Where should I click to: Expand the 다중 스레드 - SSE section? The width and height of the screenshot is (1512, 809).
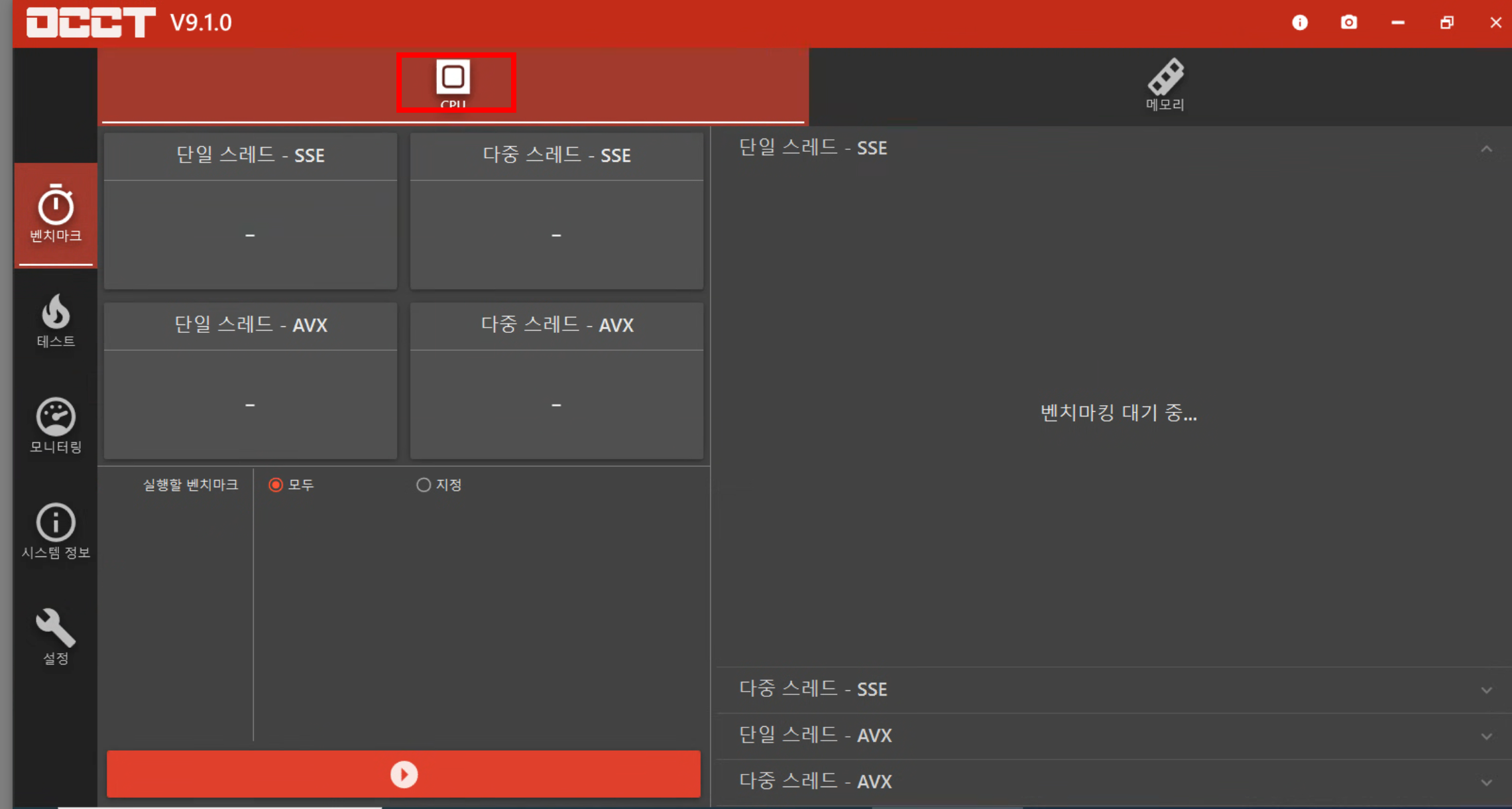[1486, 690]
